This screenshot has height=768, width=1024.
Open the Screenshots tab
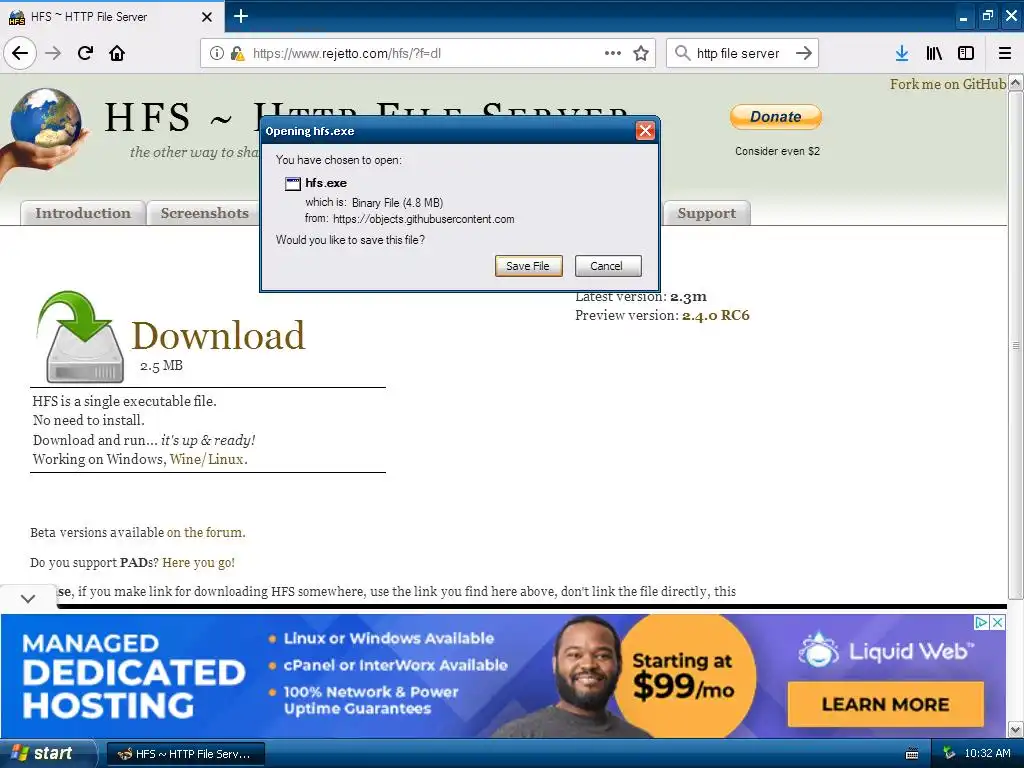point(204,213)
